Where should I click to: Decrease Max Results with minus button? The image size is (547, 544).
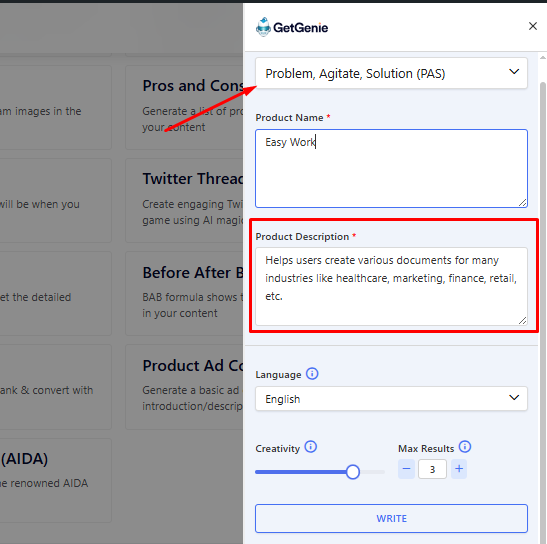click(x=406, y=469)
